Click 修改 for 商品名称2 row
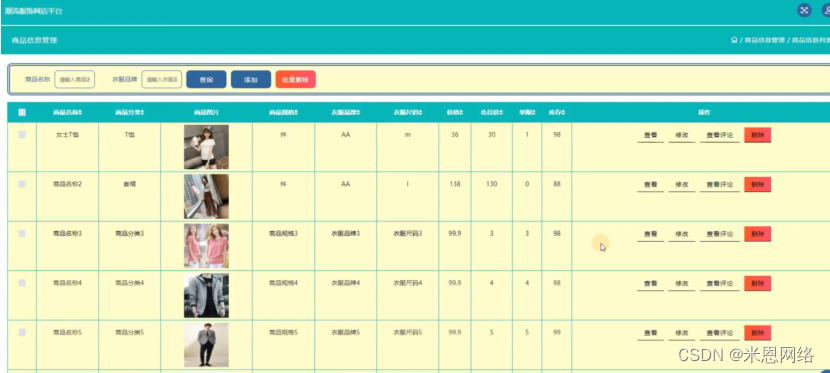The height and width of the screenshot is (373, 830). pyautogui.click(x=682, y=185)
